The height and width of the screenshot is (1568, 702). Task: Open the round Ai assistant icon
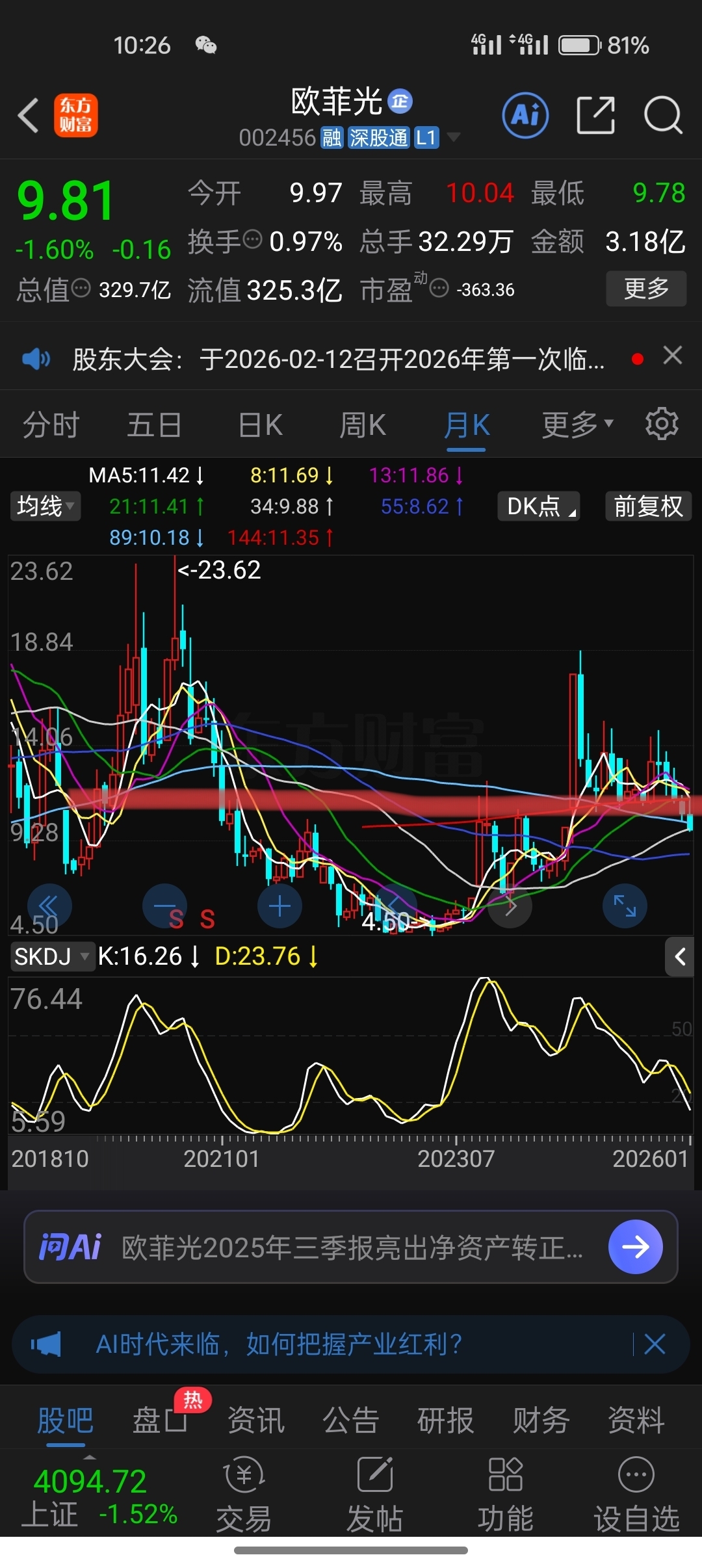(525, 115)
